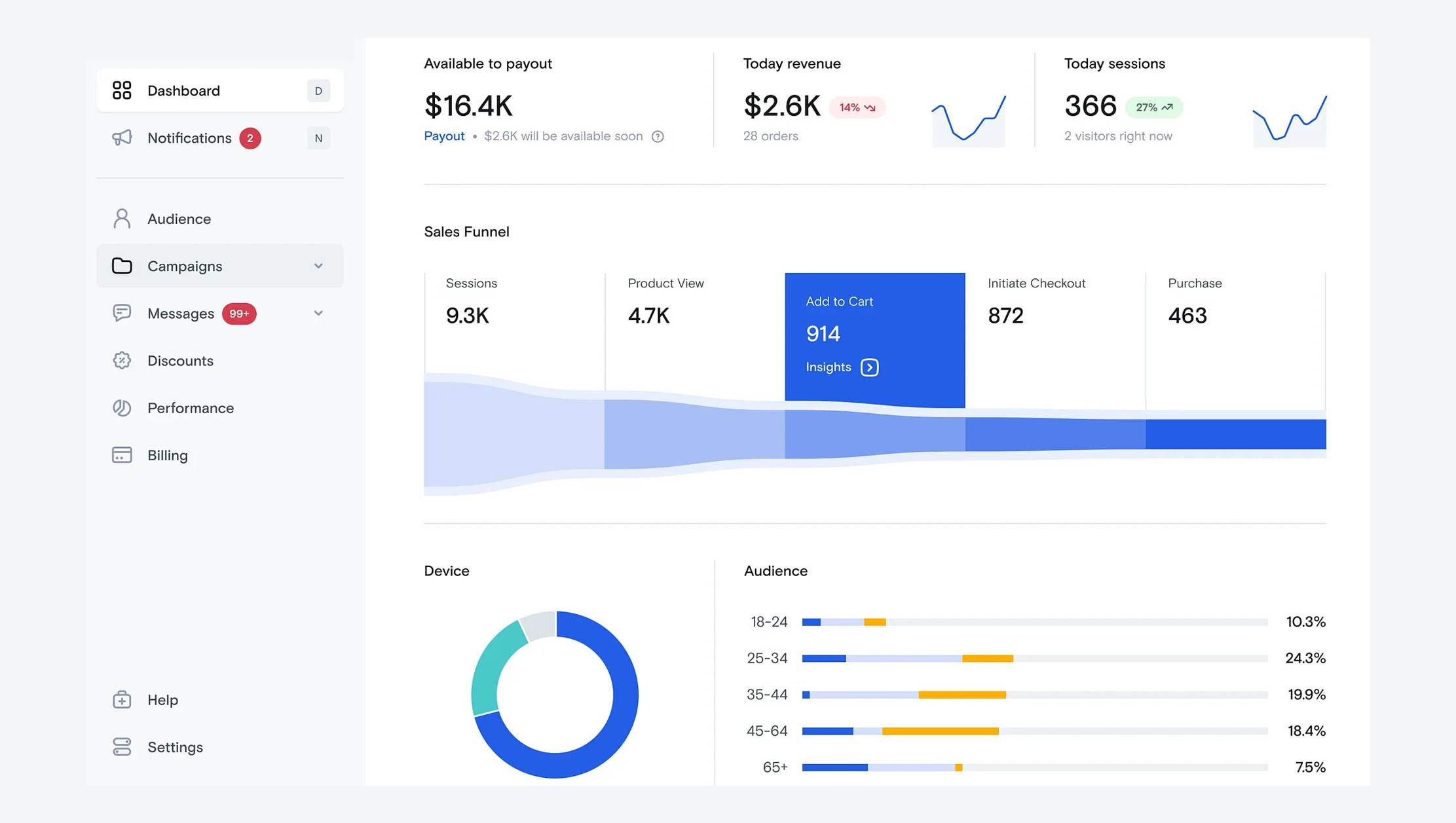Expand the Messages chevron

click(319, 313)
